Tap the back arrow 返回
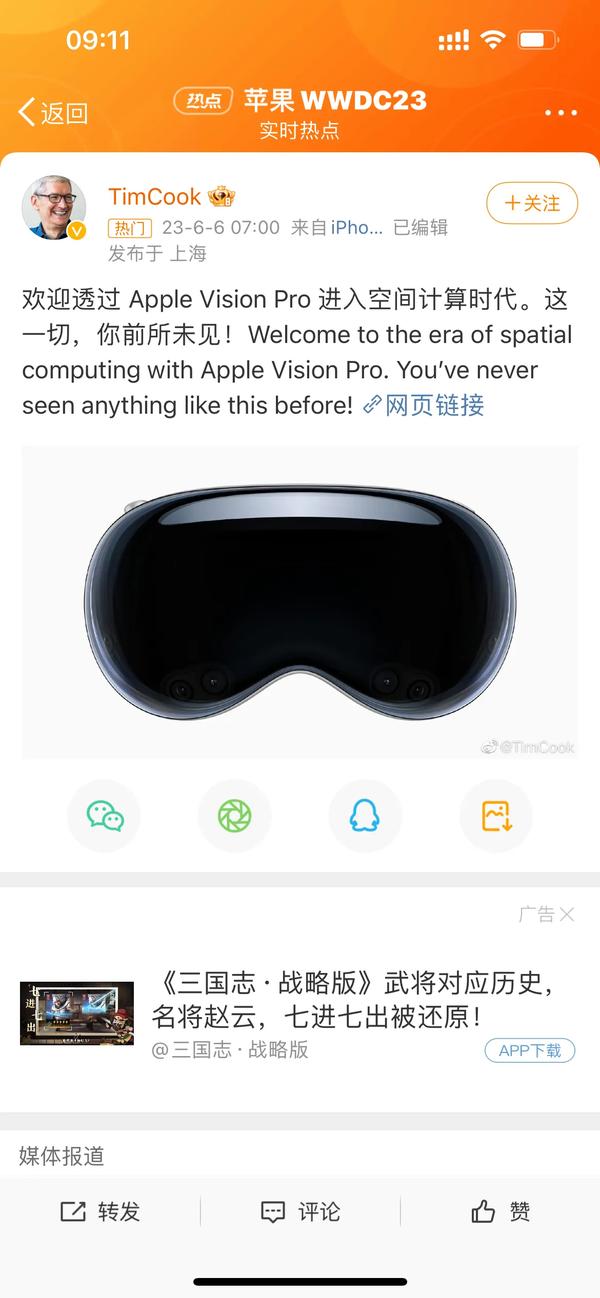Viewport: 600px width, 1298px height. pos(54,113)
